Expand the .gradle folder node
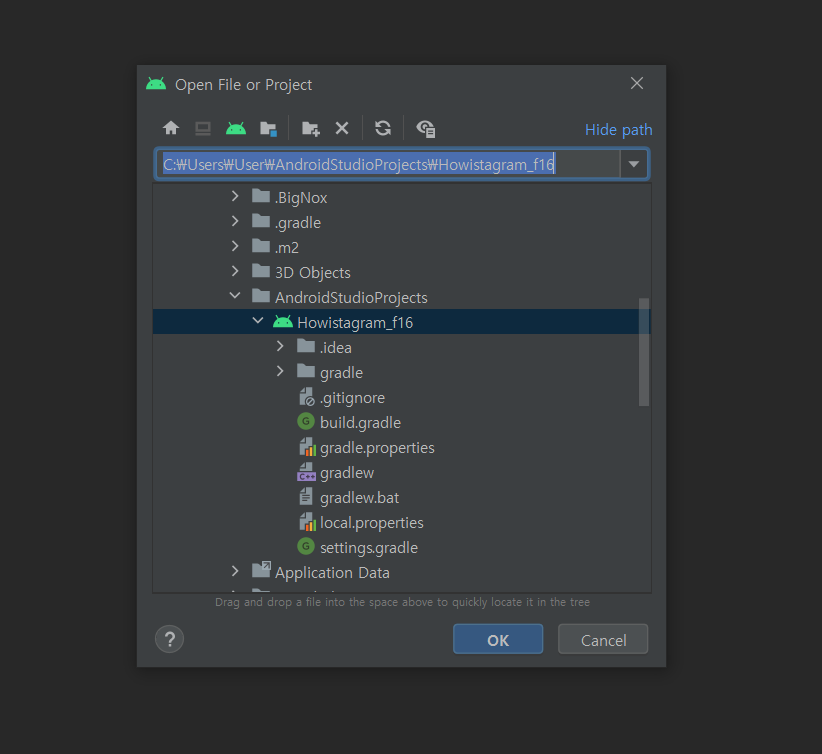This screenshot has width=822, height=754. pos(235,221)
